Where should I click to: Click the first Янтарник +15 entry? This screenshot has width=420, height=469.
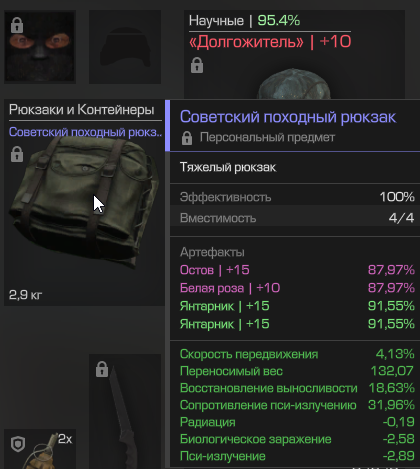pos(297,306)
